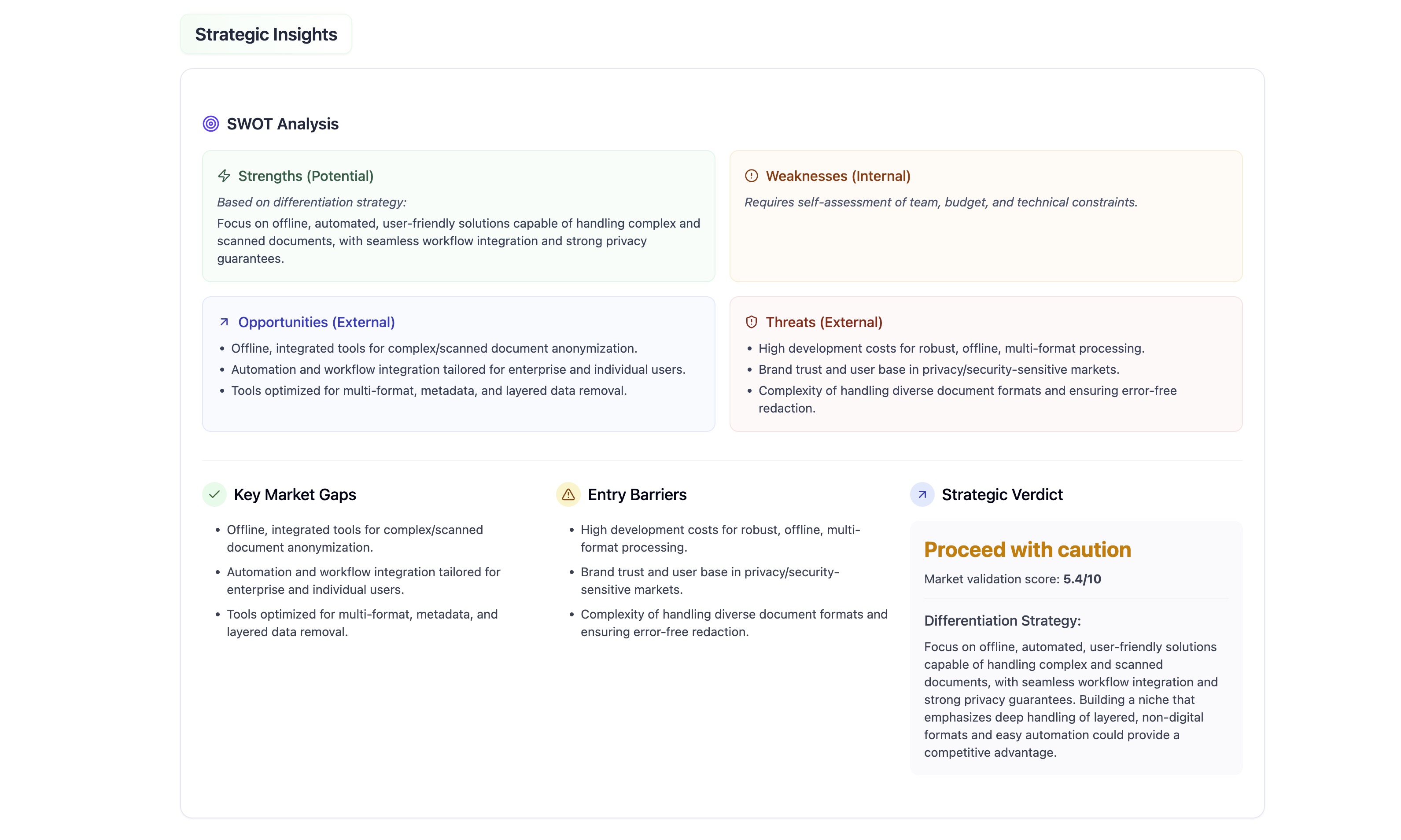Click the Entry Barriers warning triangle icon
Image resolution: width=1401 pixels, height=840 pixels.
click(568, 495)
